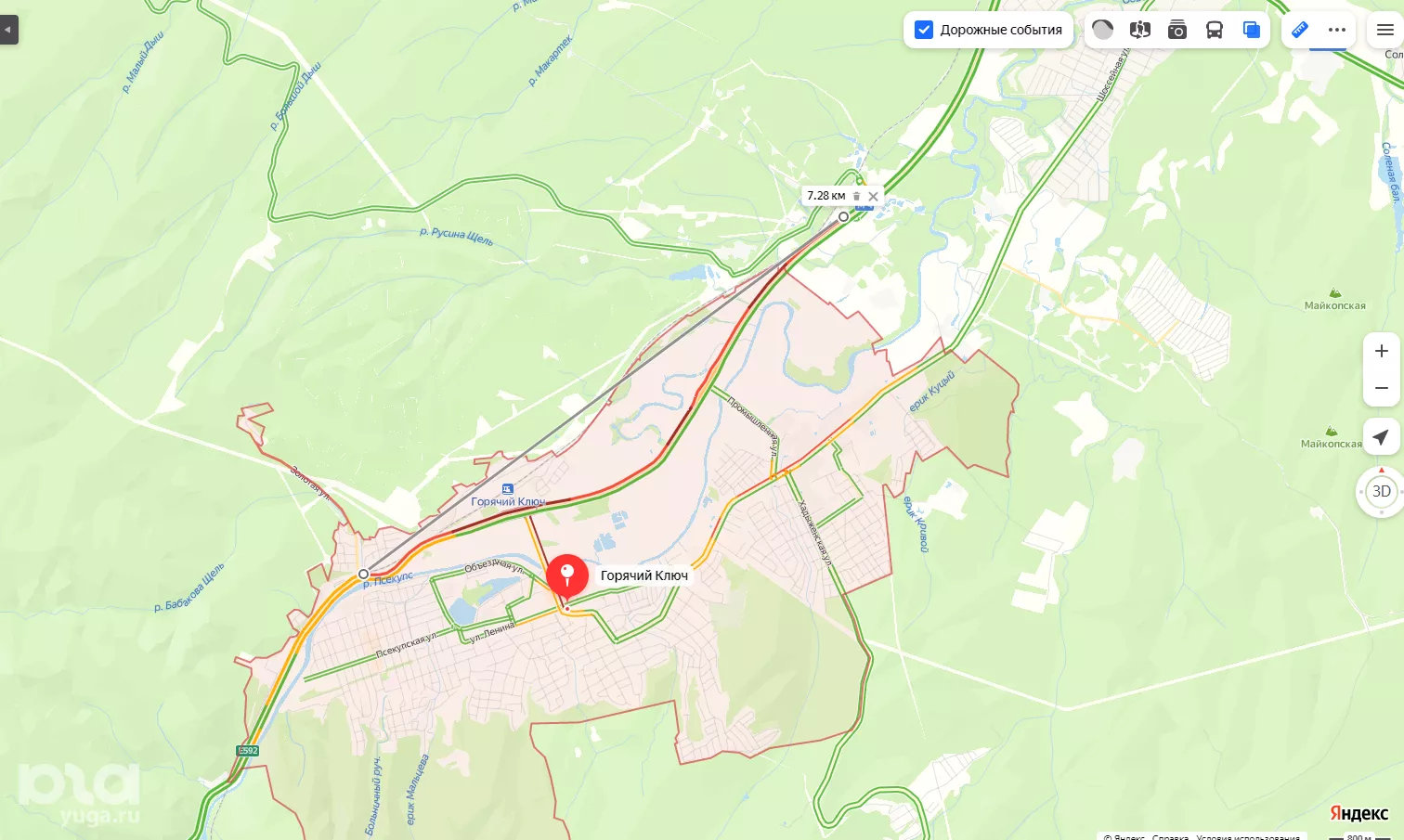Enable public transport bus layer

(1215, 30)
